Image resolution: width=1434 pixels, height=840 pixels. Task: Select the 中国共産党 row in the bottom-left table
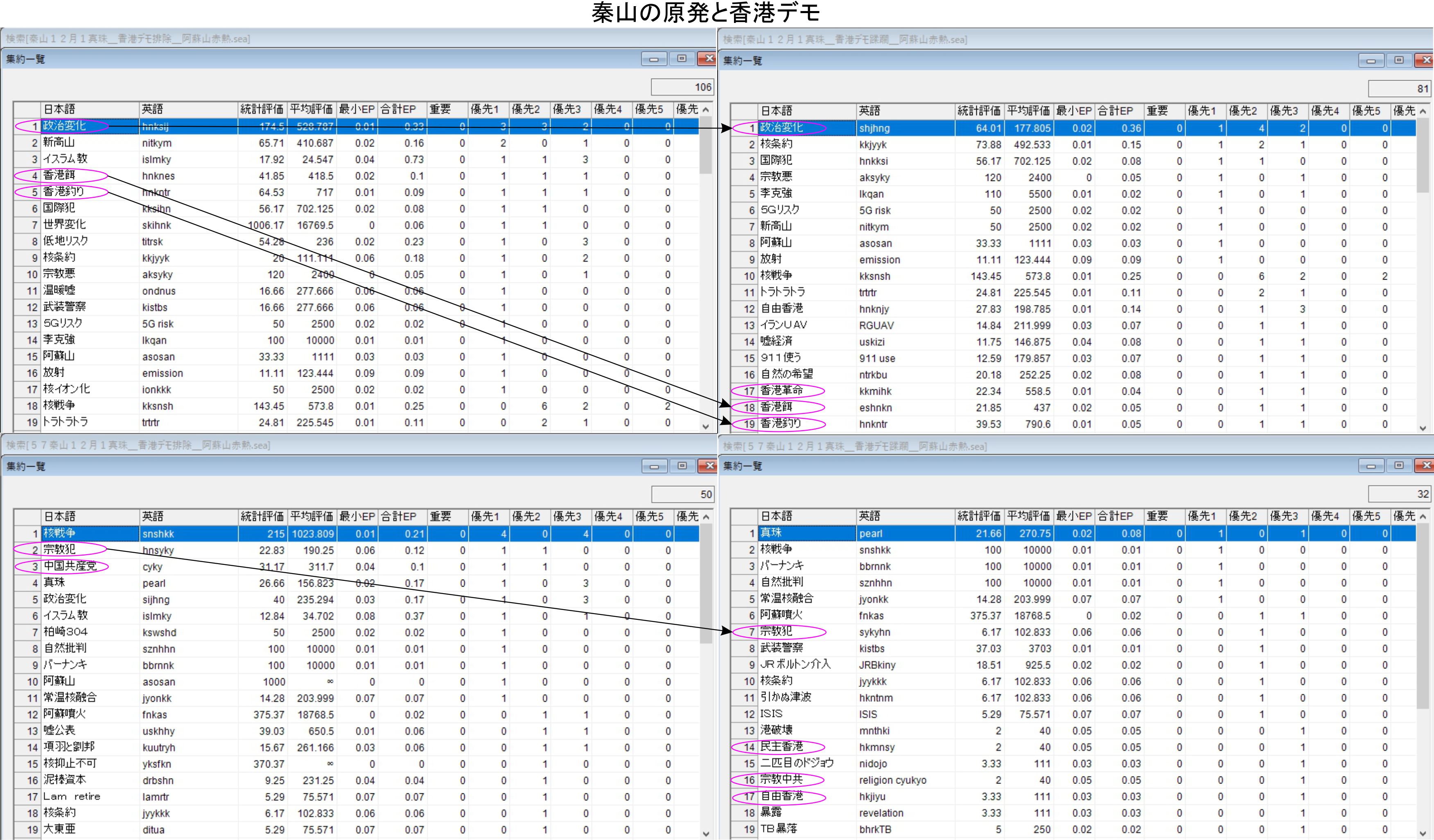70,567
